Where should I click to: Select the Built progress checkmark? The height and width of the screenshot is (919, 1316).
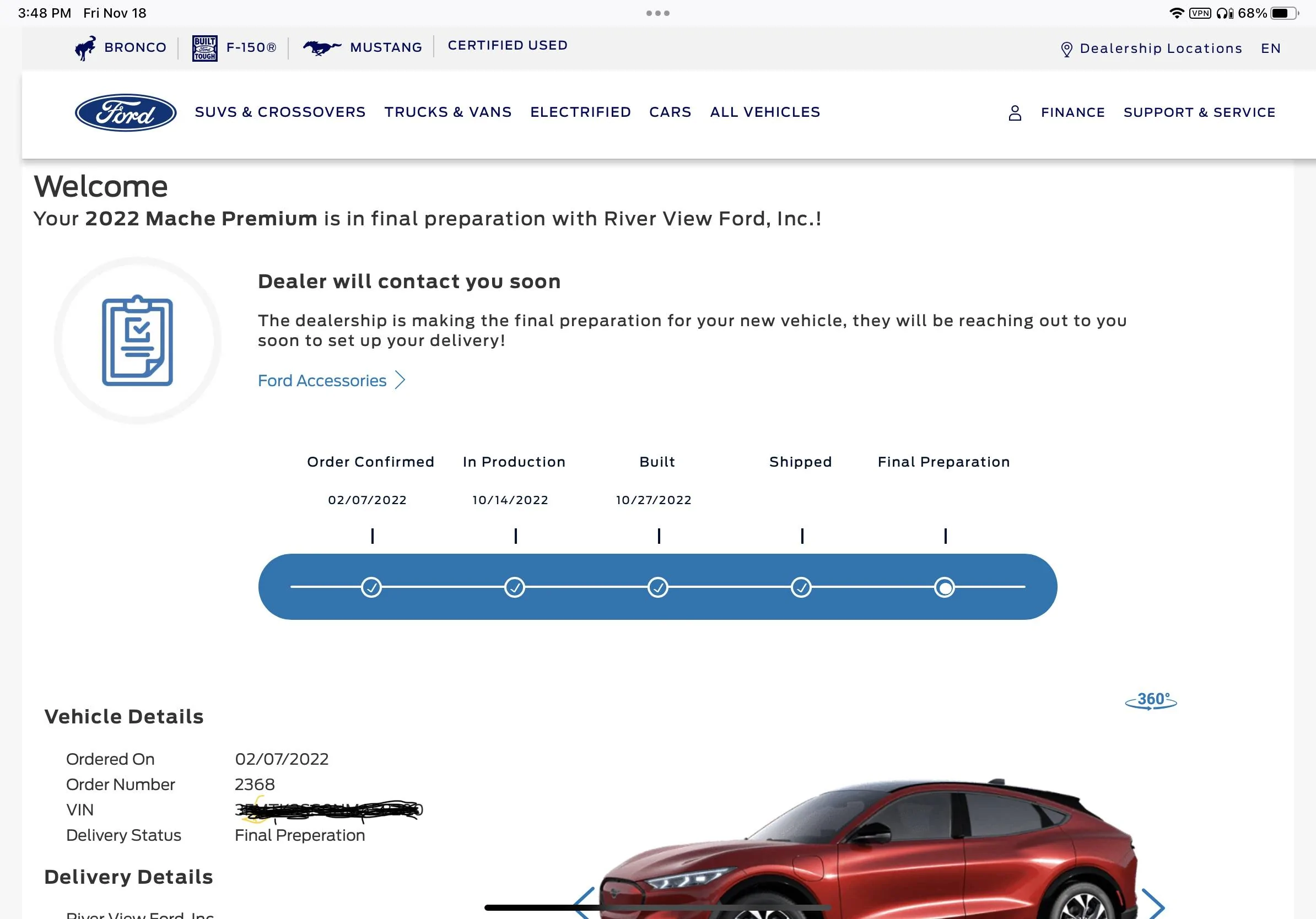[x=658, y=588]
